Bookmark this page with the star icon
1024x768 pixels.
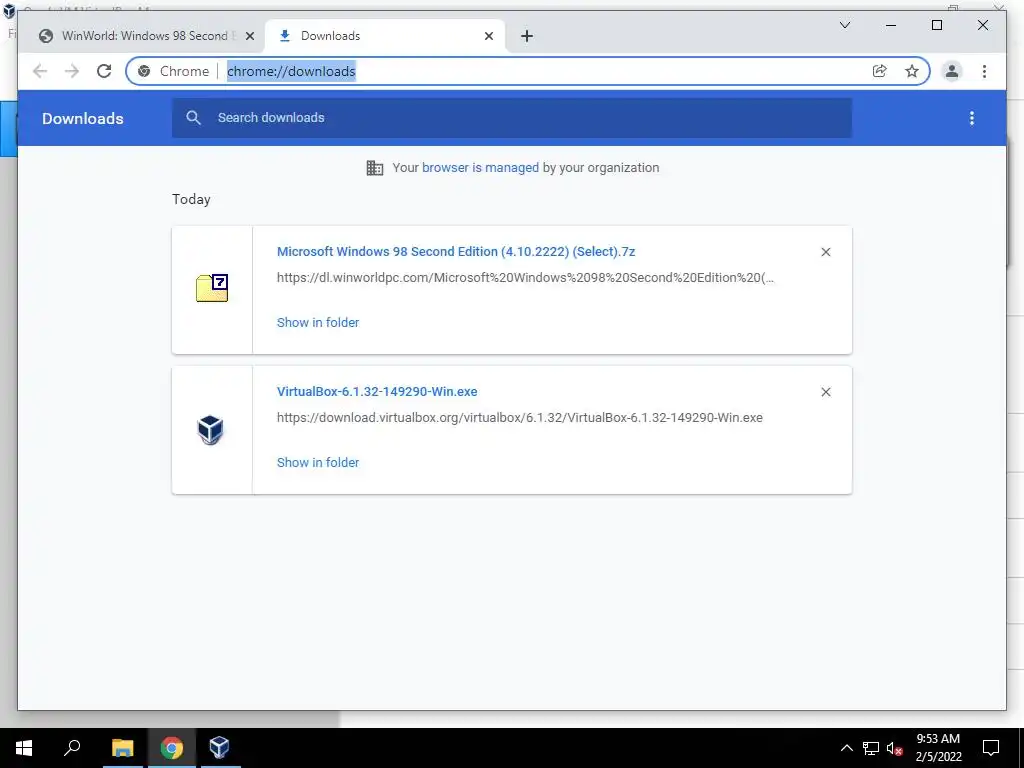click(x=912, y=71)
